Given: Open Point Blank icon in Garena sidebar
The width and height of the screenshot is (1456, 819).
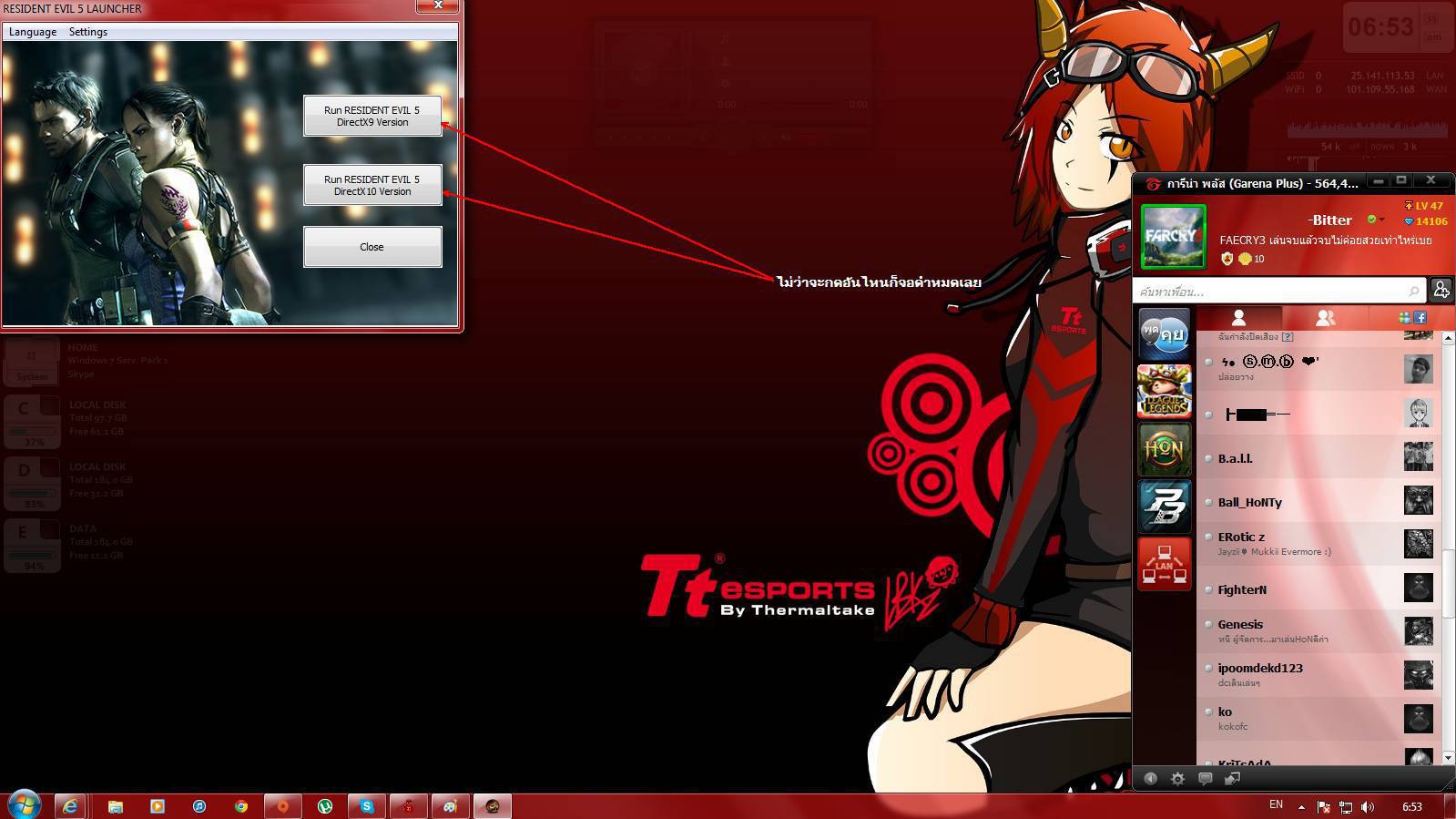Looking at the screenshot, I should pyautogui.click(x=1164, y=506).
